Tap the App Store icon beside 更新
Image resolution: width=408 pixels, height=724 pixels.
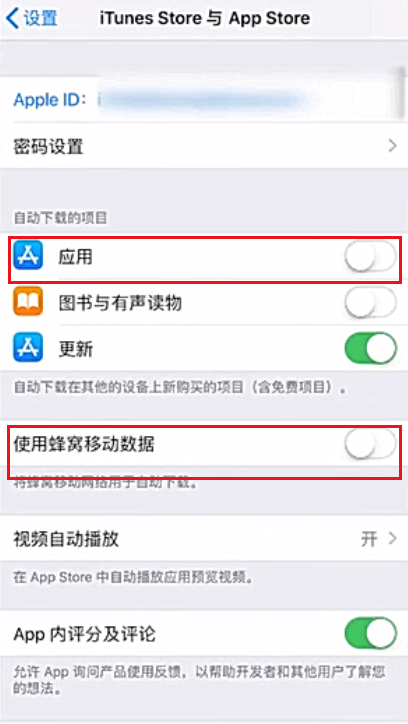coord(28,347)
